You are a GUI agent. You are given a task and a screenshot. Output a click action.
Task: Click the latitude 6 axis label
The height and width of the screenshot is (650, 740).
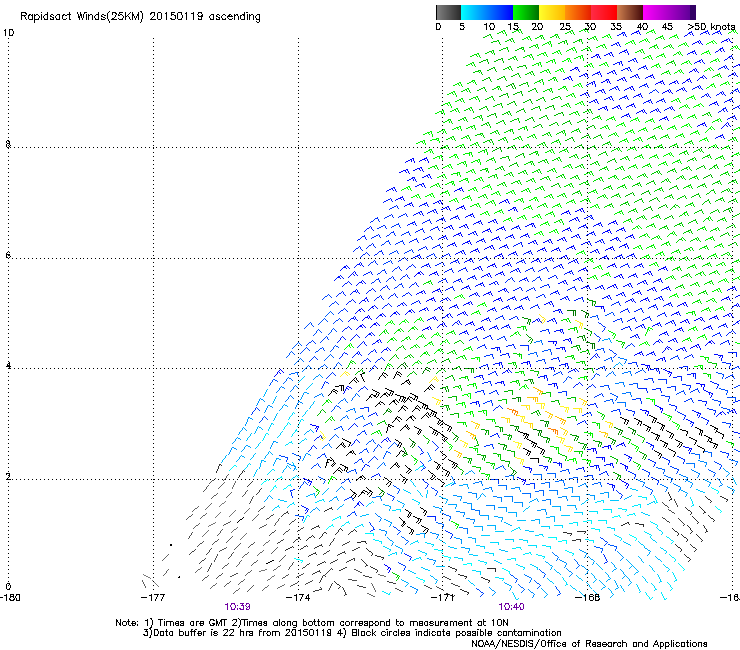pyautogui.click(x=8, y=255)
